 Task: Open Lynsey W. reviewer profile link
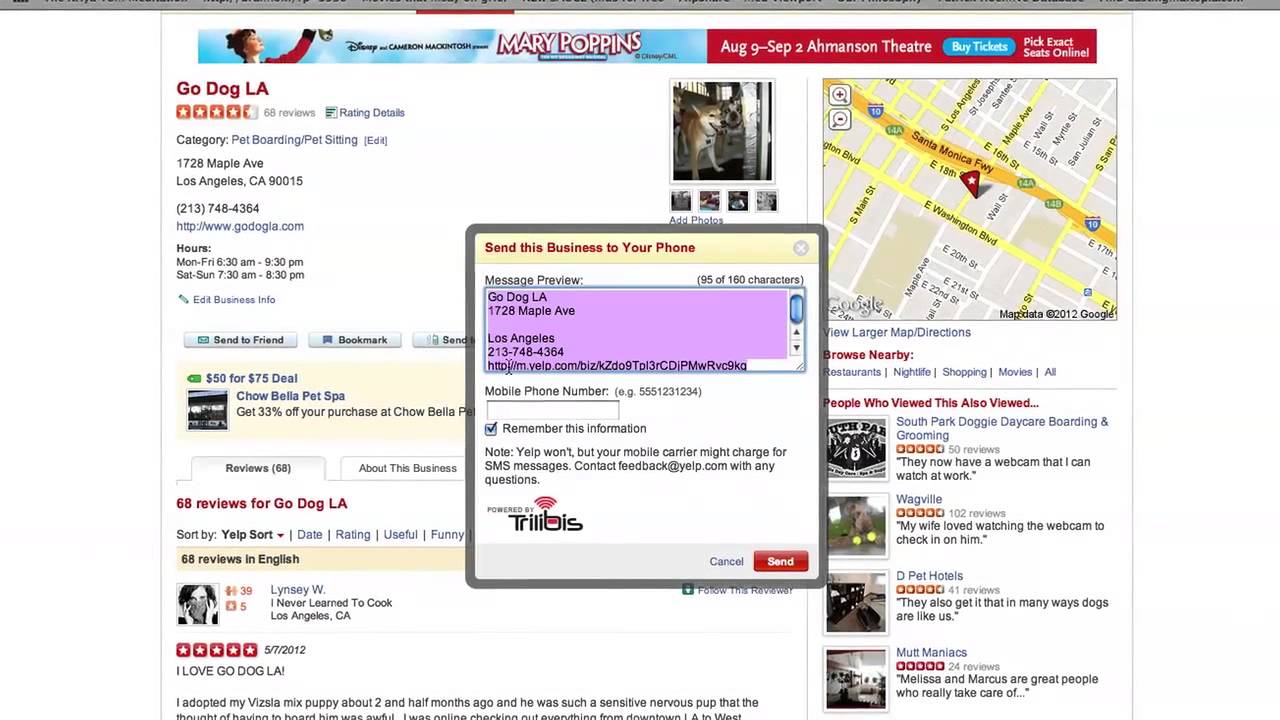click(297, 590)
